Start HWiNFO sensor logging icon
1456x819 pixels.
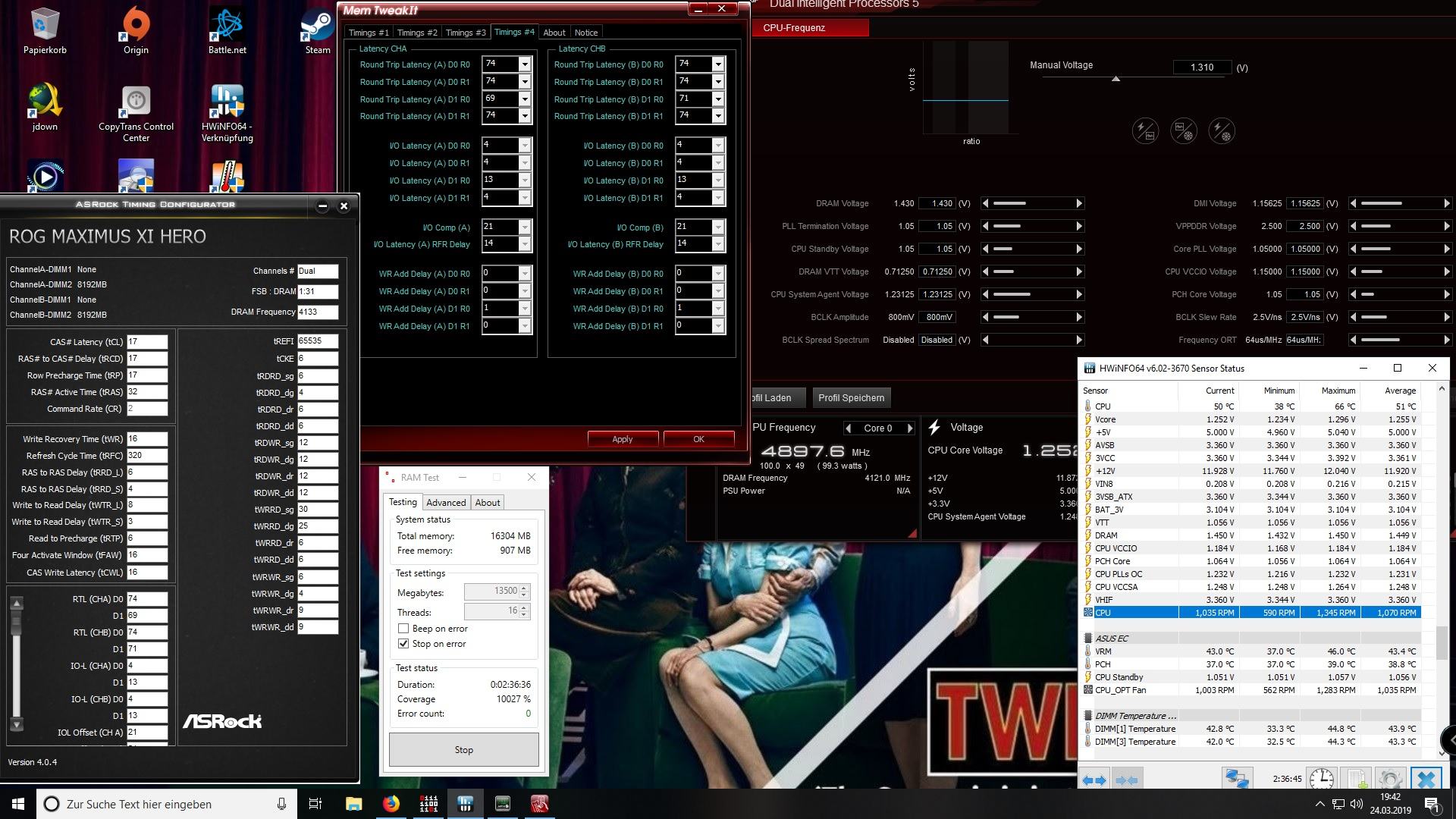[1355, 779]
